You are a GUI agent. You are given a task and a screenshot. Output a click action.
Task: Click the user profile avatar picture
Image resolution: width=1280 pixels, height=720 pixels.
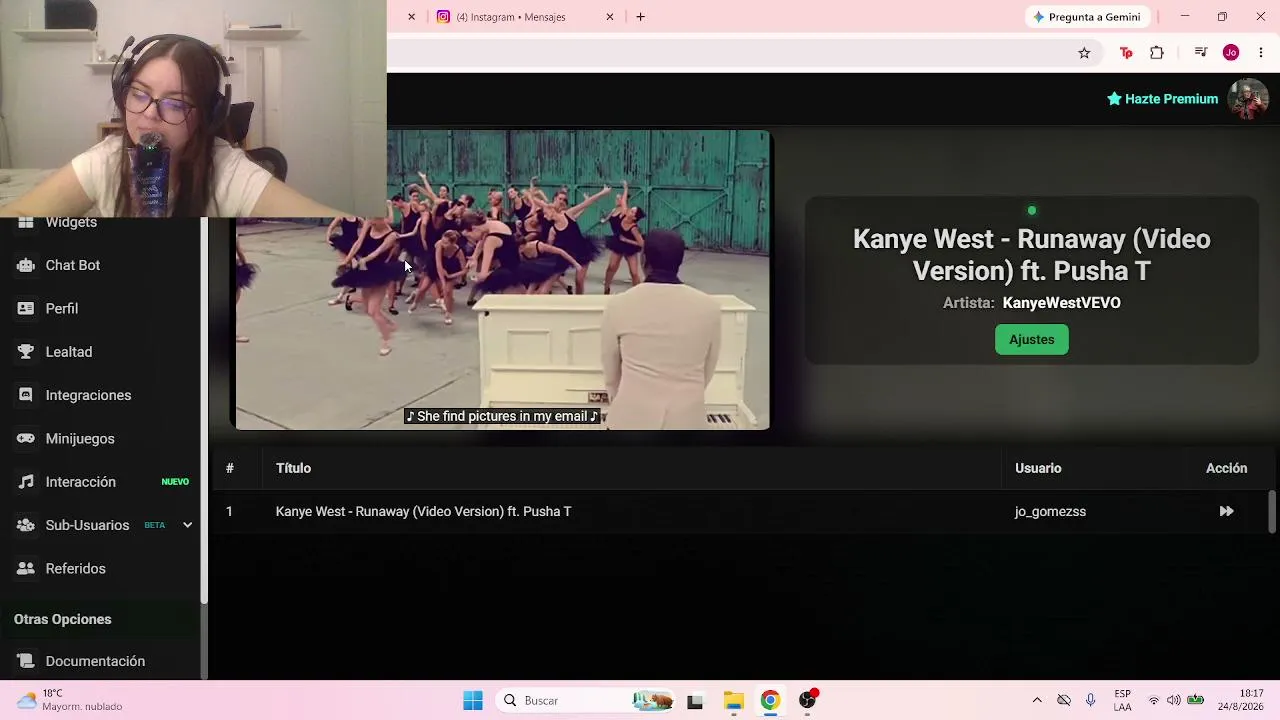click(1248, 99)
